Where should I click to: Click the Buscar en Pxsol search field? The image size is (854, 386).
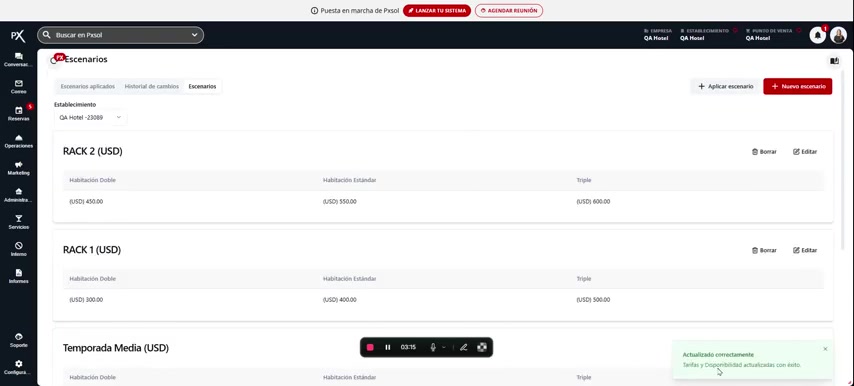120,35
